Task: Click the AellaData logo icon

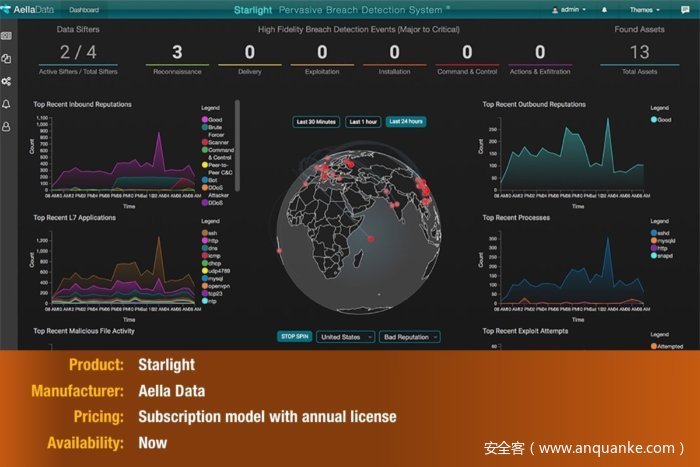Action: tap(9, 9)
